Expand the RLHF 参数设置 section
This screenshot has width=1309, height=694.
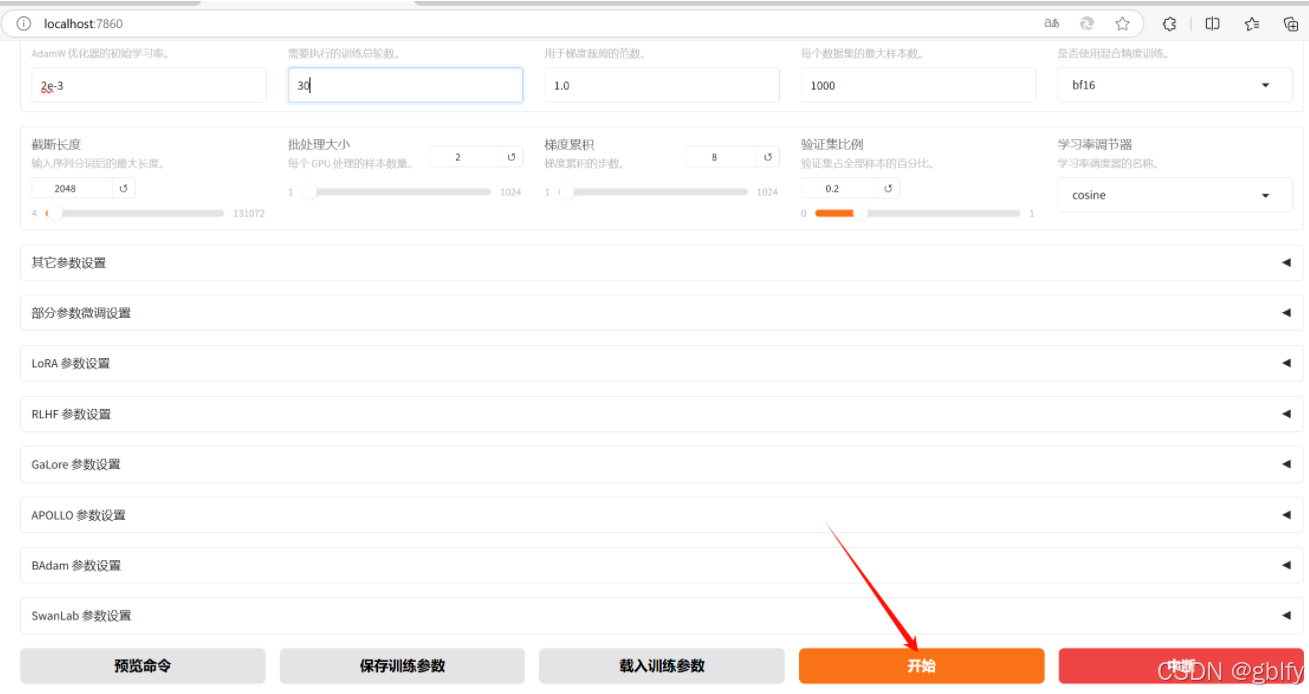[x=662, y=414]
